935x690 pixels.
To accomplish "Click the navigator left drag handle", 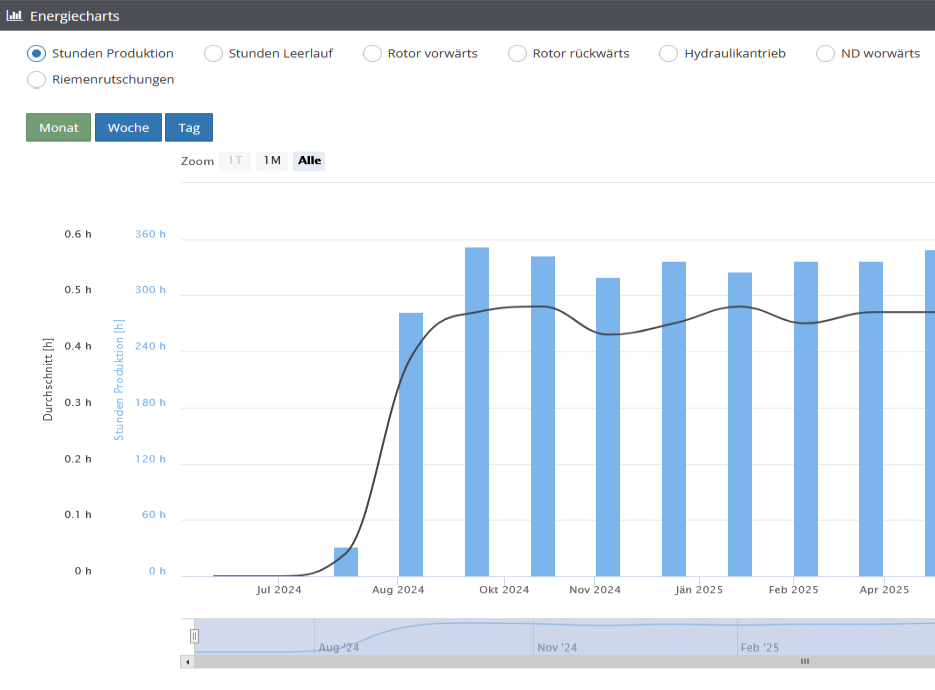I will click(195, 636).
